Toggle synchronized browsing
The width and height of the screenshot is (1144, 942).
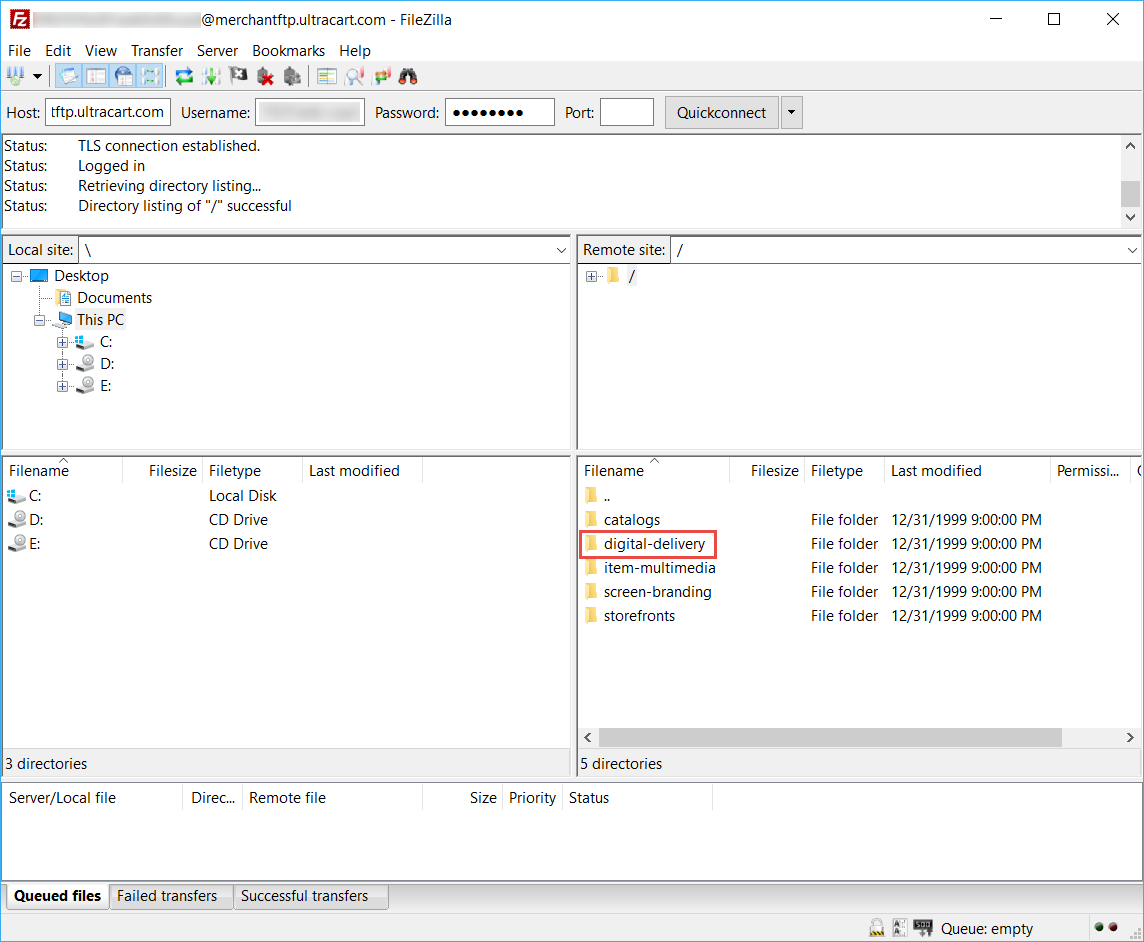(x=382, y=76)
